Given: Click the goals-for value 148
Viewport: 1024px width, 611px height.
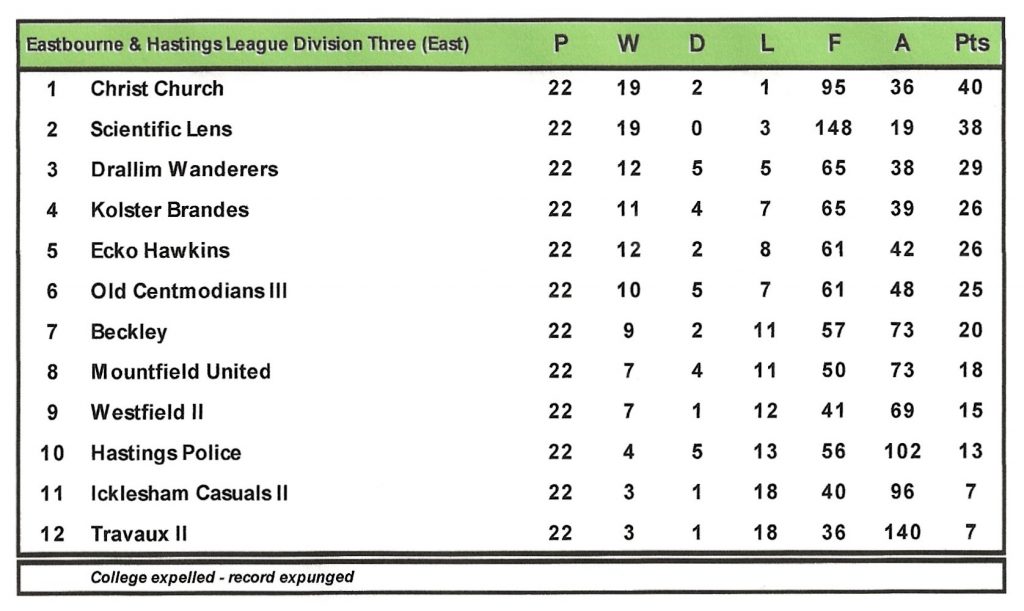Looking at the screenshot, I should pos(833,128).
